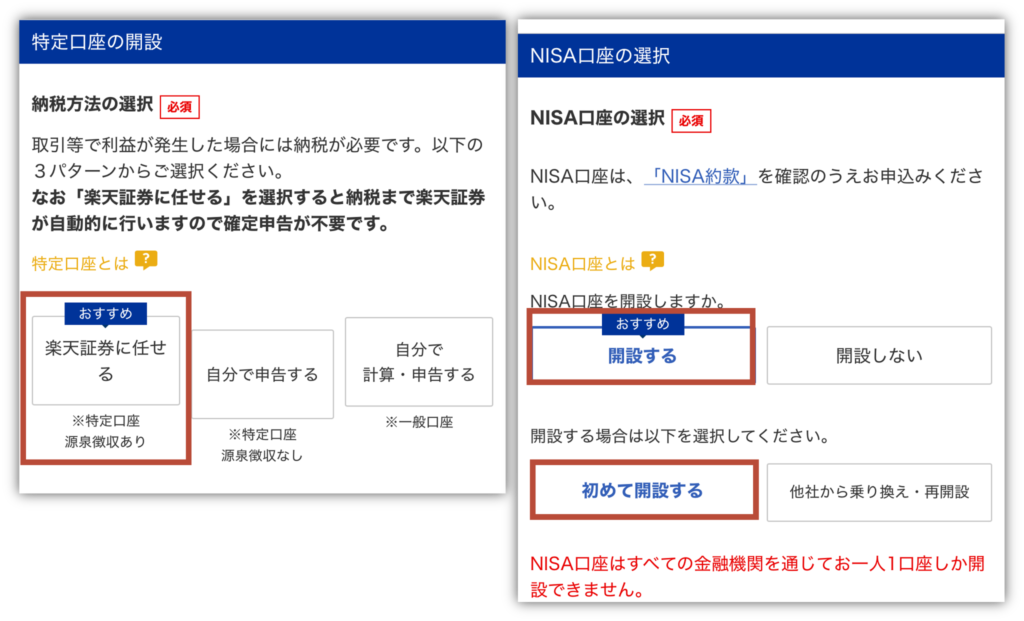
Task: Choose 開設する to open a NISA account
Action: (x=642, y=356)
